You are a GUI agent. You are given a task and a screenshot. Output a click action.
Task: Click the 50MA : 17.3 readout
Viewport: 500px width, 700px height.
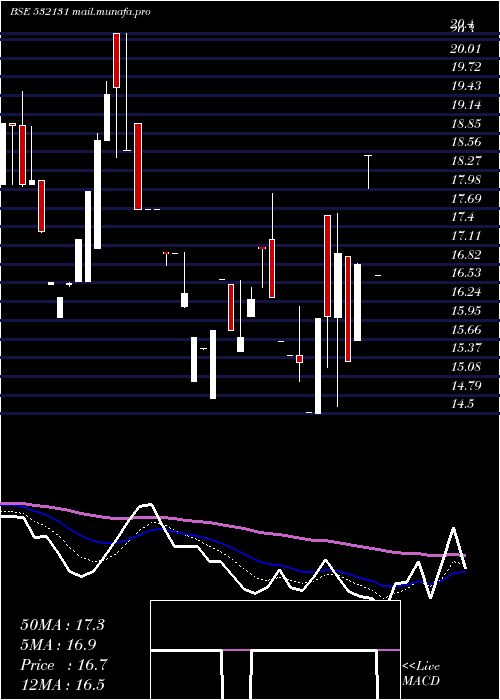pos(62,625)
